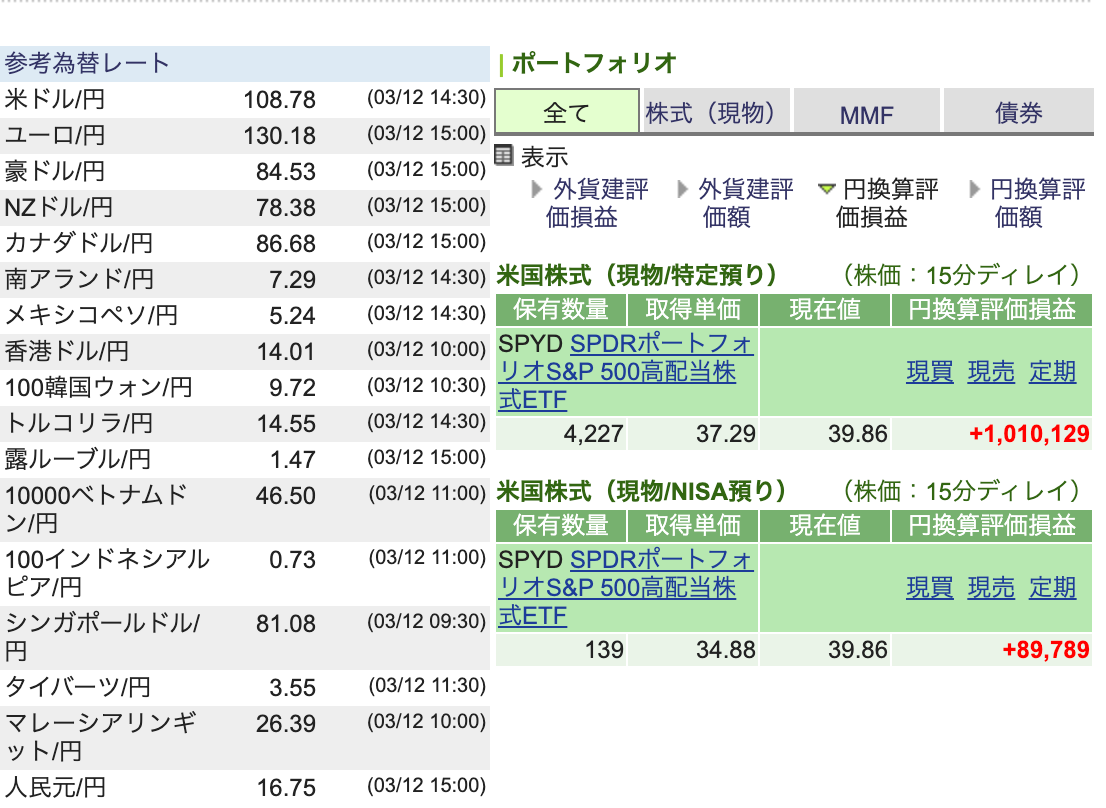Click the 露ルーブル/円 rate 1.47

293,459
